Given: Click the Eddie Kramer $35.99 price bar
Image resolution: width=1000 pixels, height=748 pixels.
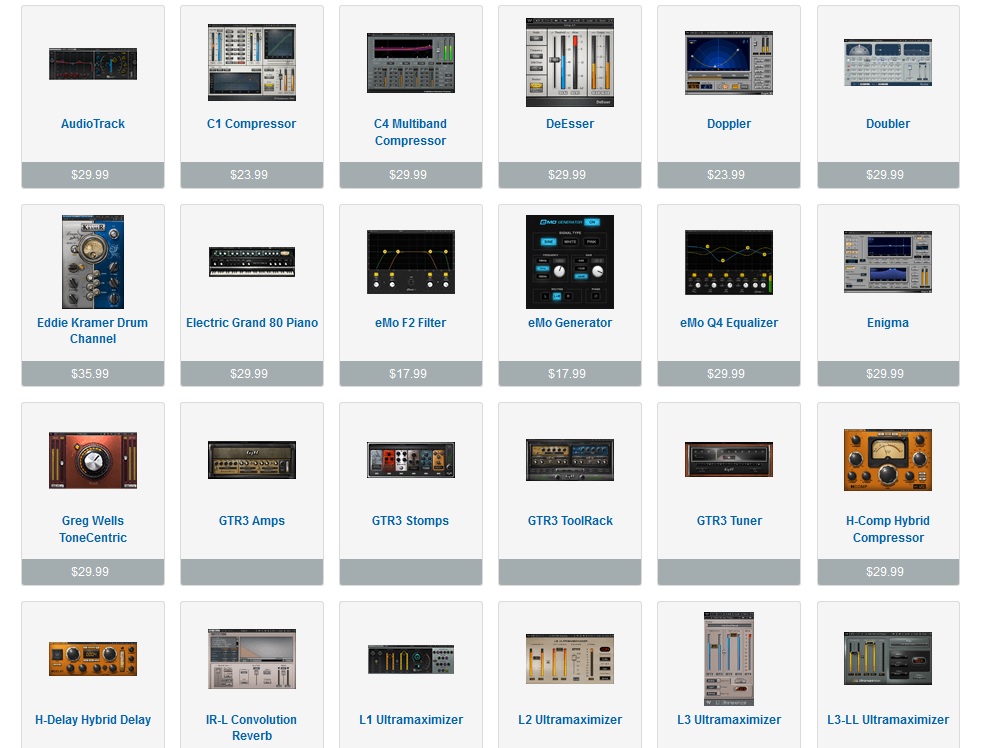Looking at the screenshot, I should [92, 374].
